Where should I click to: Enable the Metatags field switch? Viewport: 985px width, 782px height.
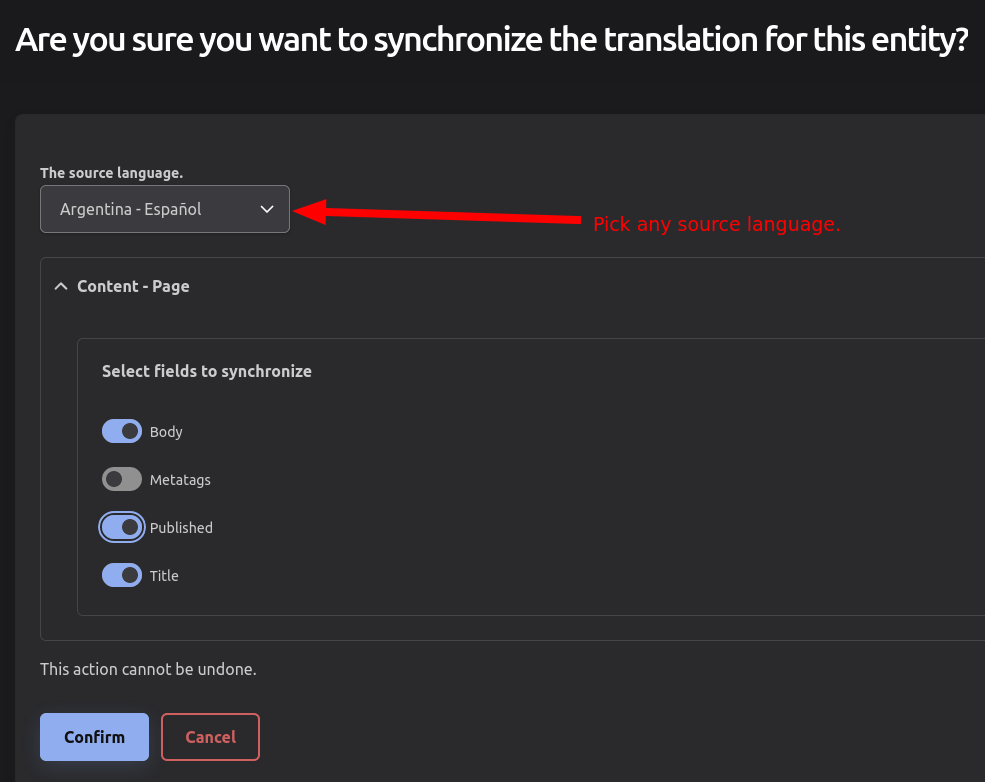122,479
